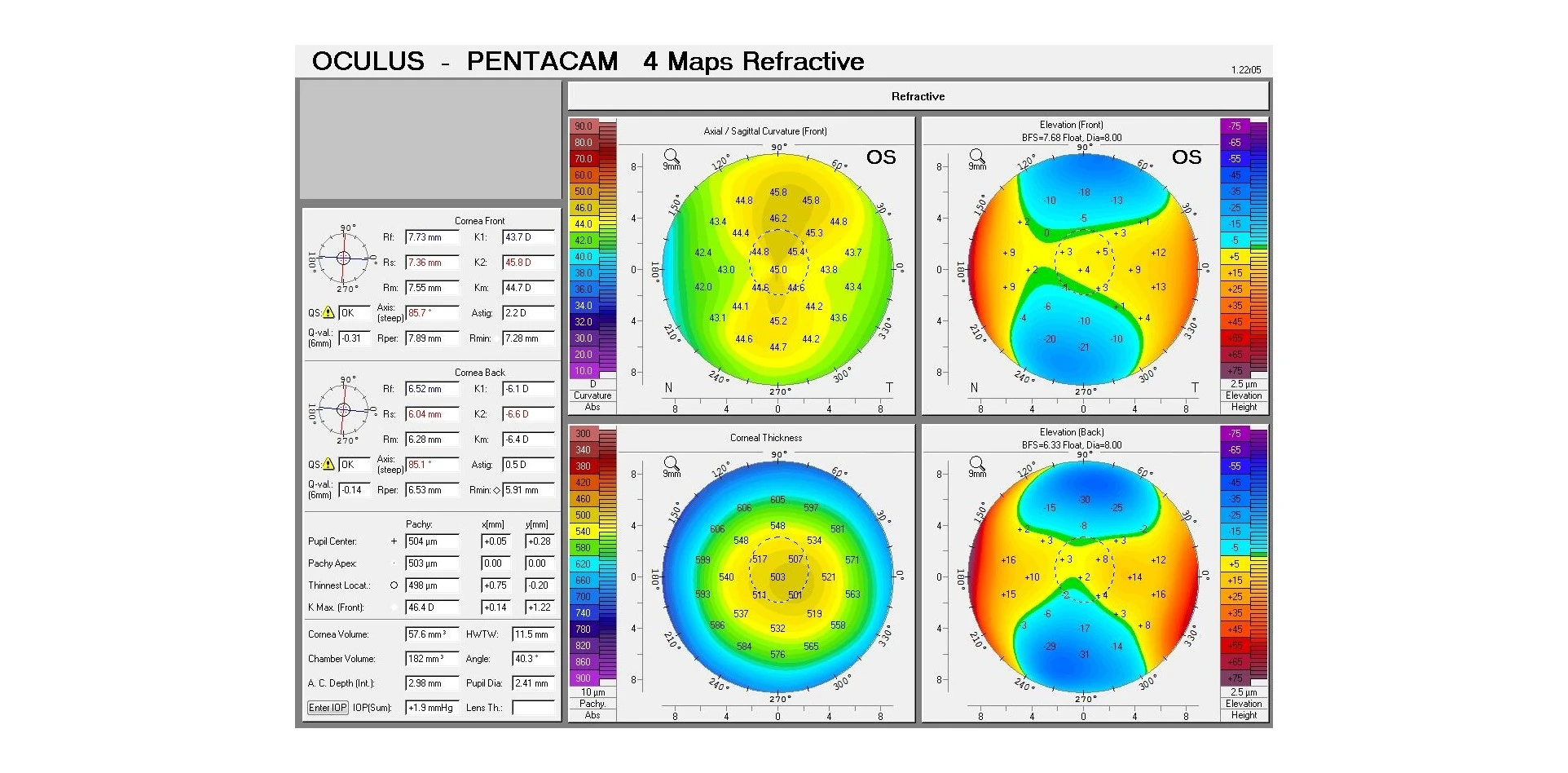
Task: Click the Cornea Front Astig 2.2 D field
Action: [529, 313]
